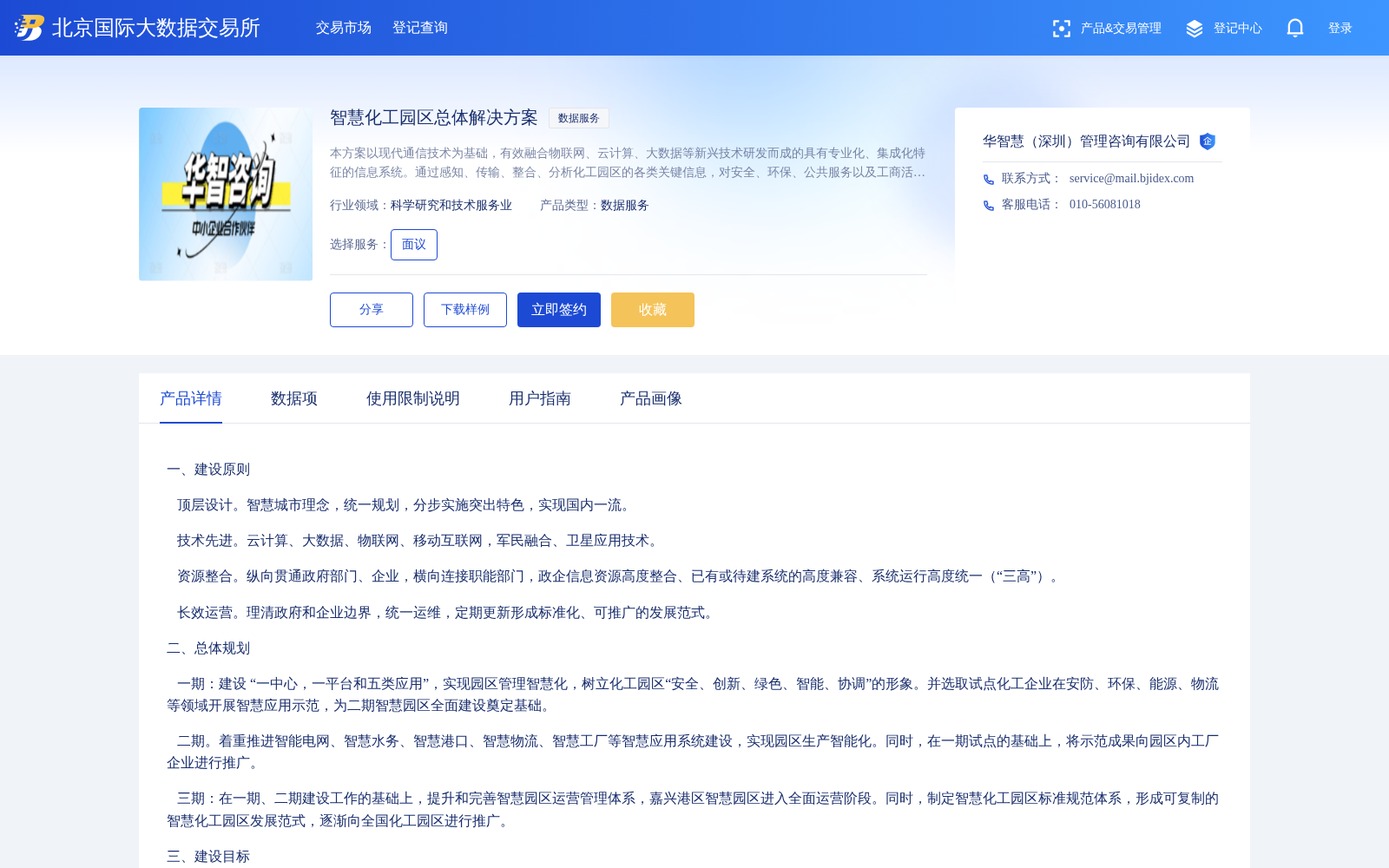Switch to the 产品详情 tab
The height and width of the screenshot is (868, 1389).
[x=191, y=398]
